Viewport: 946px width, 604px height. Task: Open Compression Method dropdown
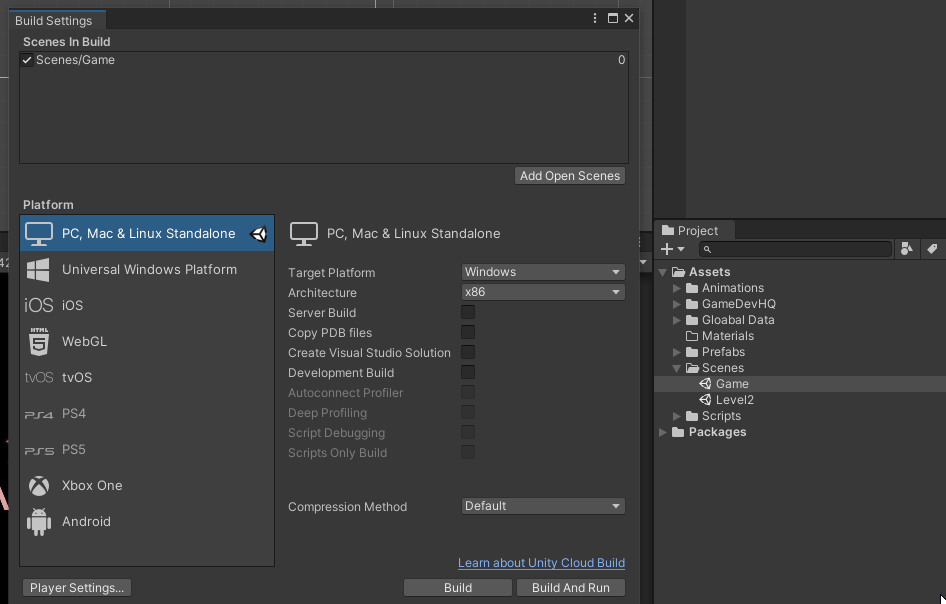tap(543, 506)
